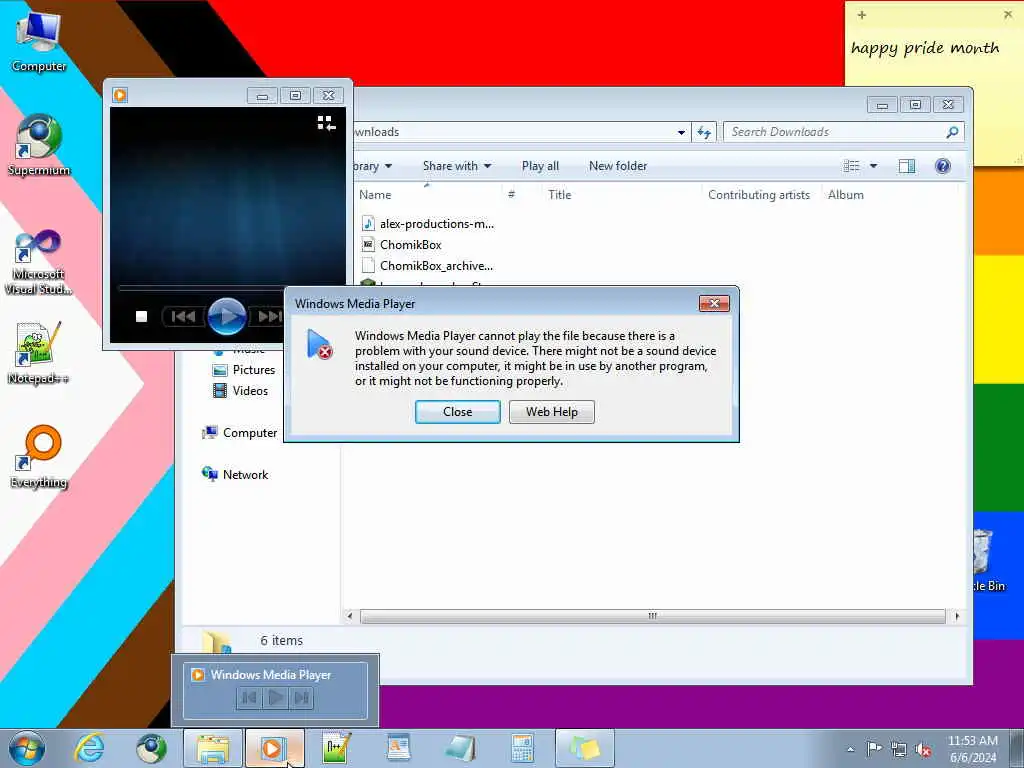Click Play all in the Explorer toolbar

(540, 166)
